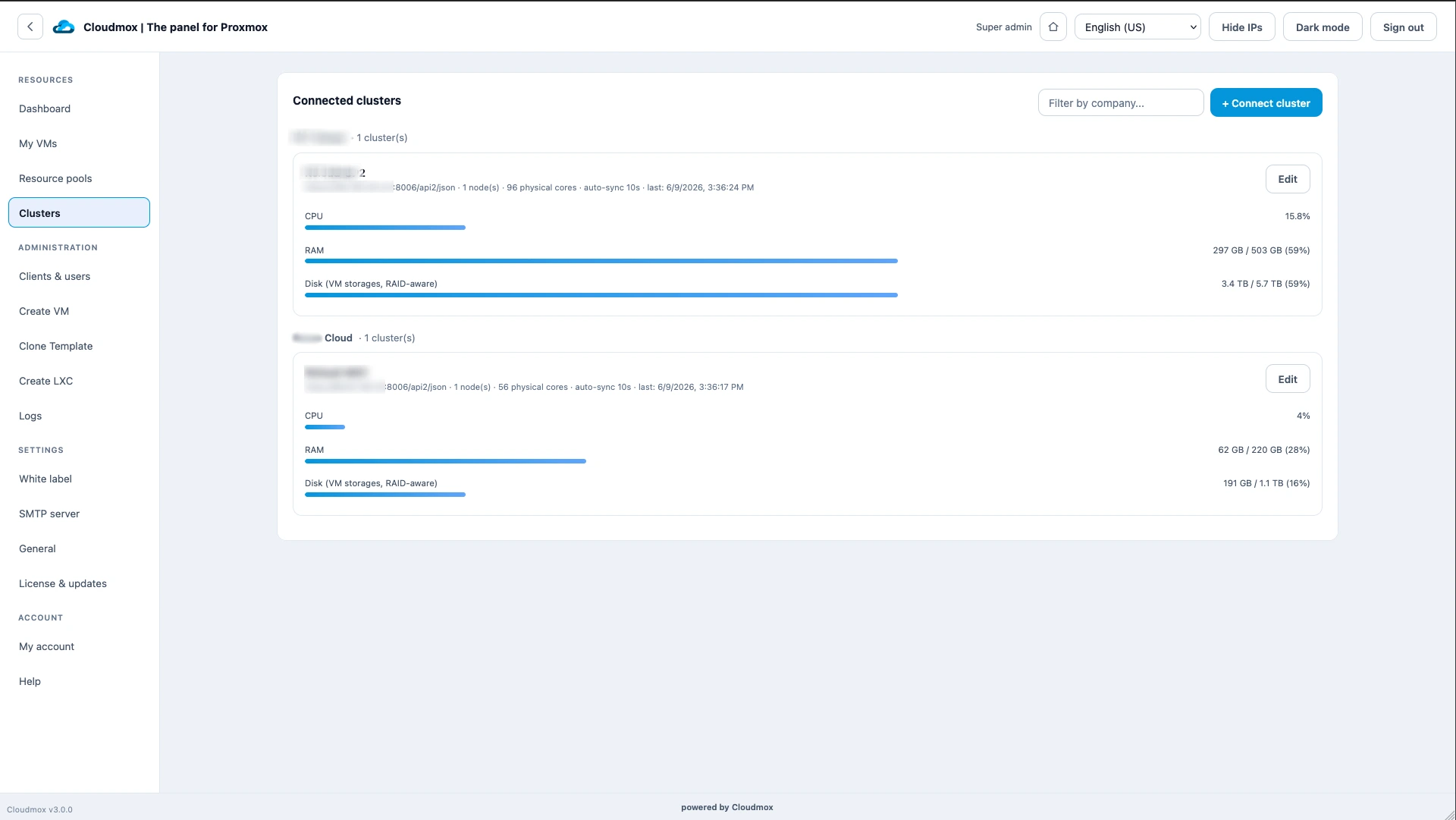Click the 15.8% CPU value
The width and height of the screenshot is (1456, 820).
pyautogui.click(x=1298, y=216)
